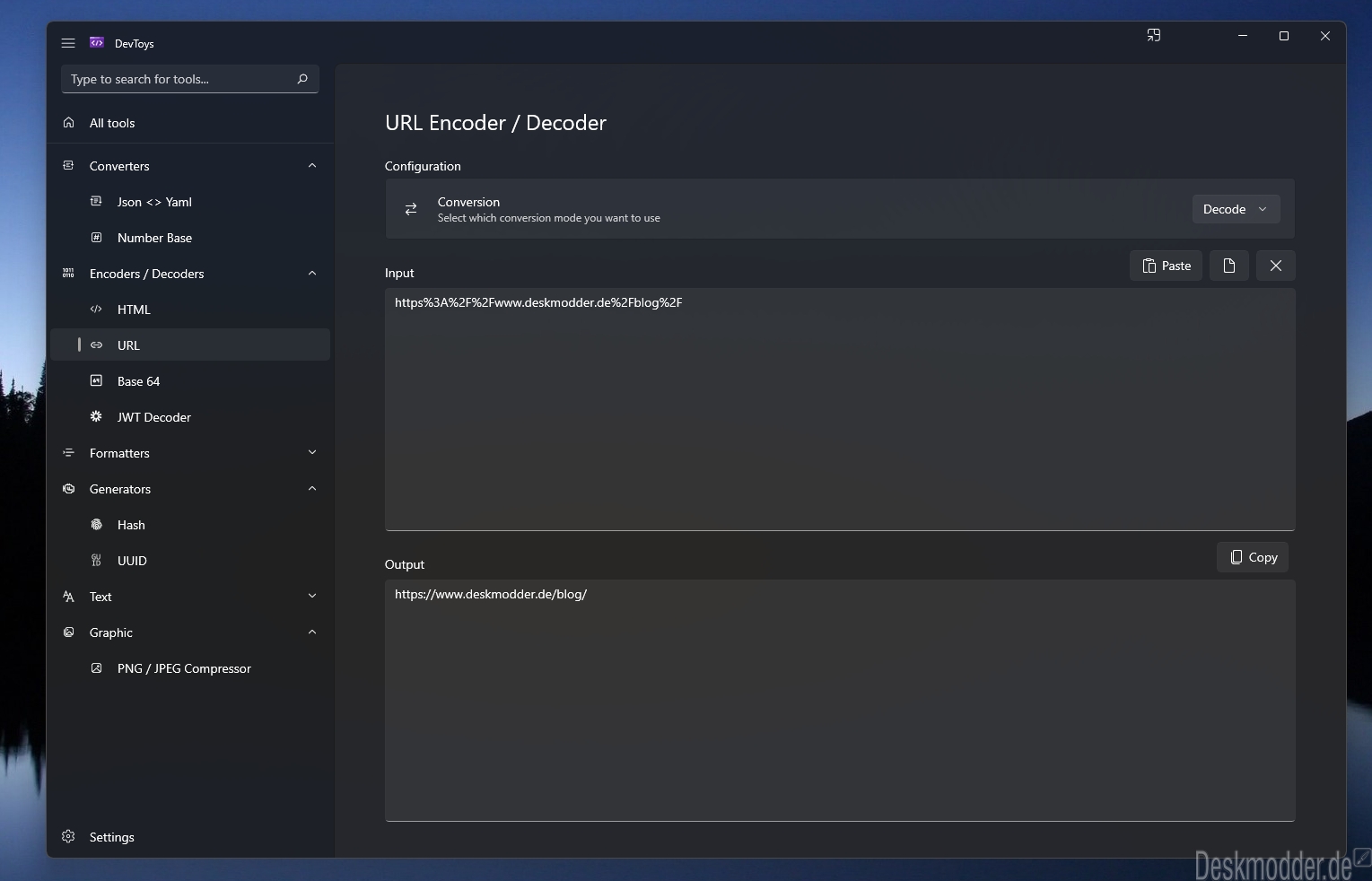Click the Conversion swap arrows icon

click(x=411, y=209)
